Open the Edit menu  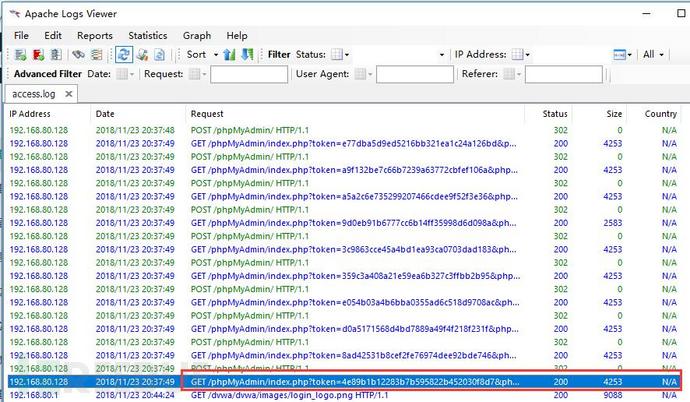pyautogui.click(x=53, y=36)
